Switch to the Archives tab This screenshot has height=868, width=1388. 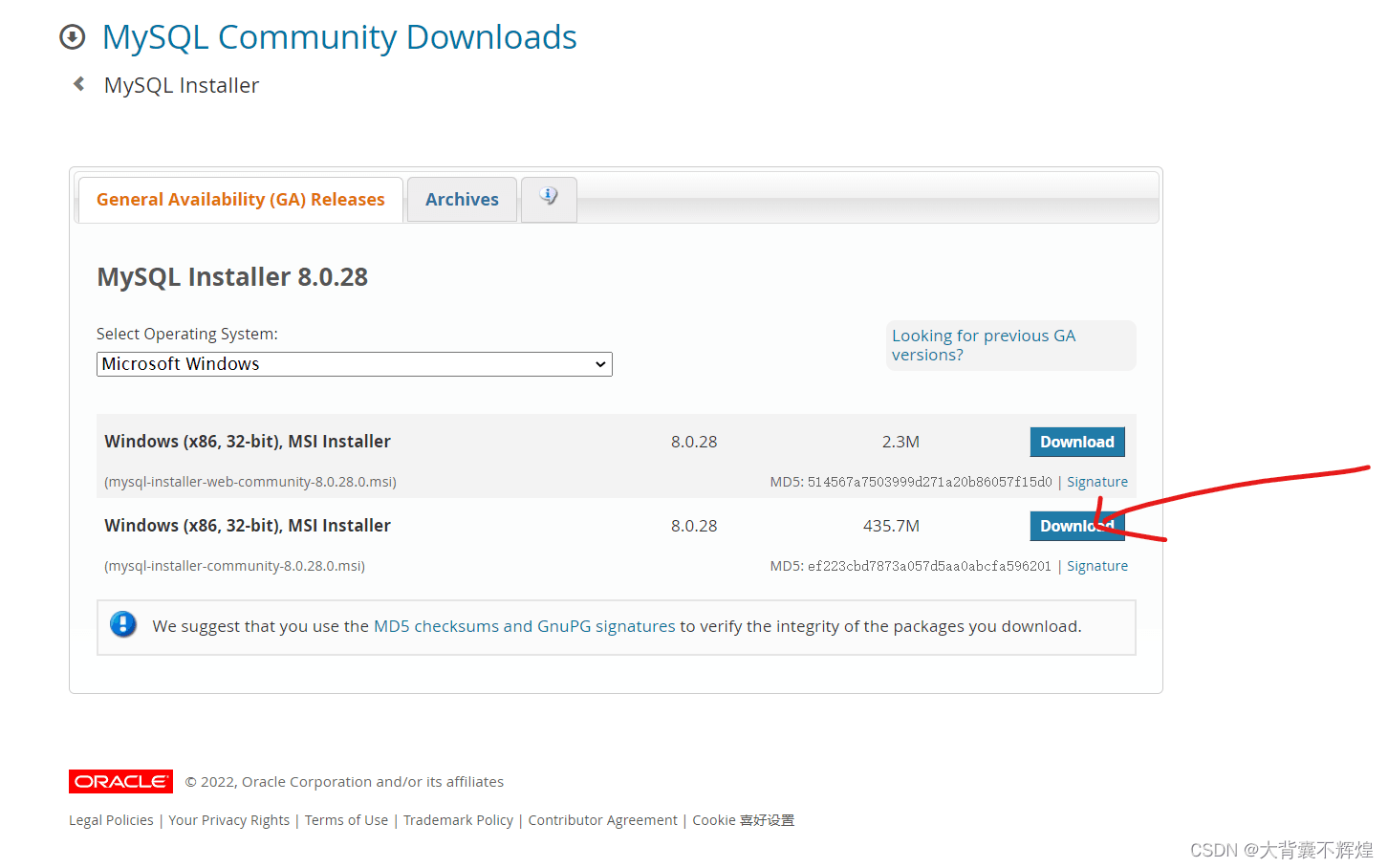462,200
